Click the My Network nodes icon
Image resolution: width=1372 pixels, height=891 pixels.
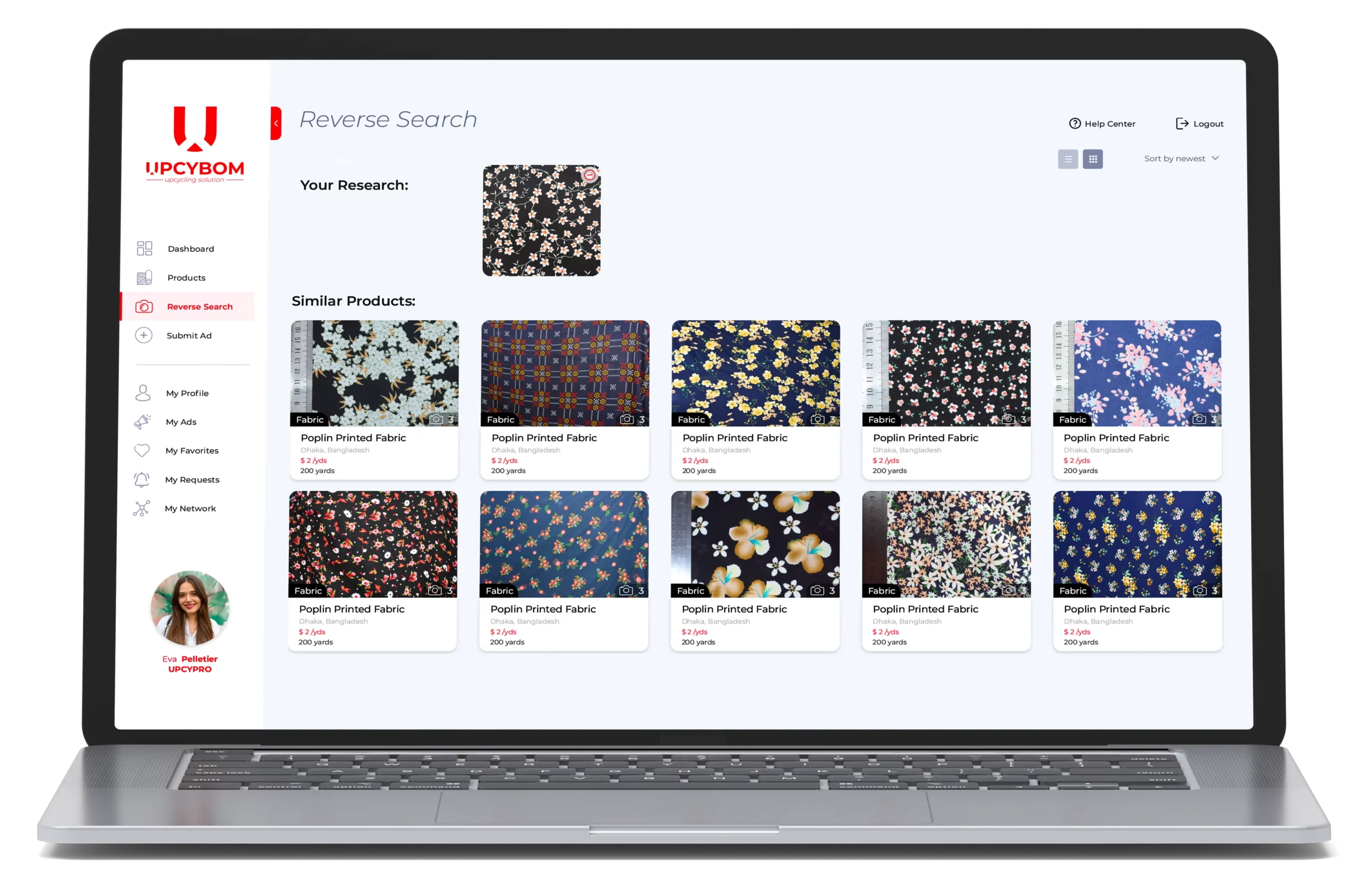(141, 508)
